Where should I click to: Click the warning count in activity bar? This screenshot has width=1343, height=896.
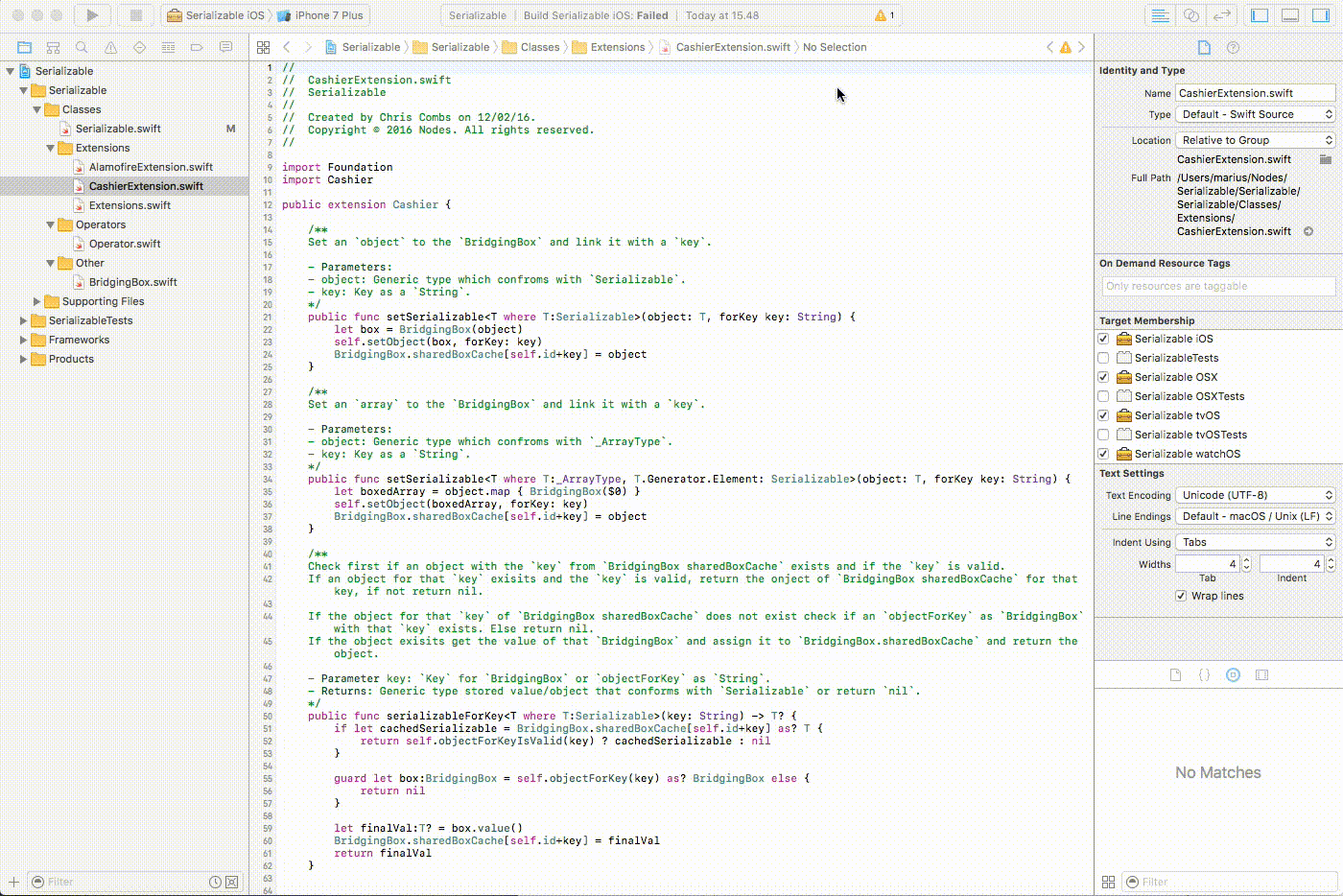pos(884,15)
